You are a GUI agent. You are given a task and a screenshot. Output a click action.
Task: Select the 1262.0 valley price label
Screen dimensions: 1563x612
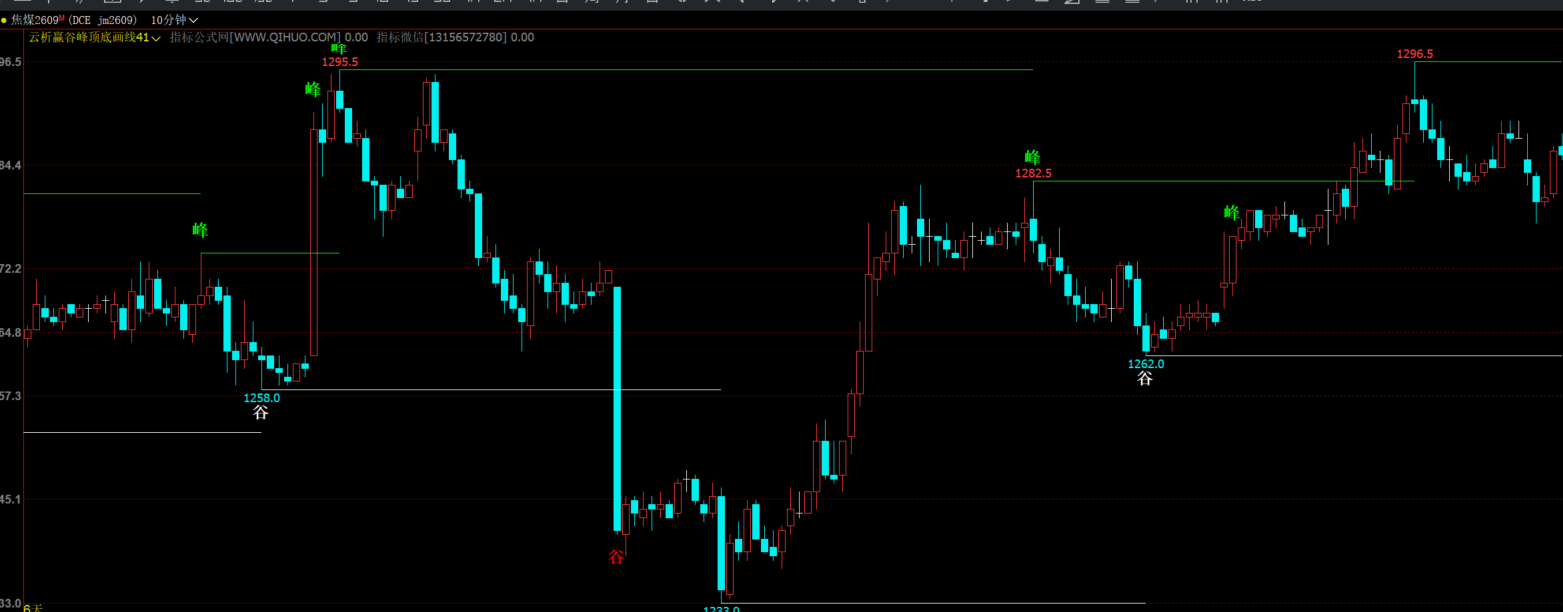(x=1146, y=364)
